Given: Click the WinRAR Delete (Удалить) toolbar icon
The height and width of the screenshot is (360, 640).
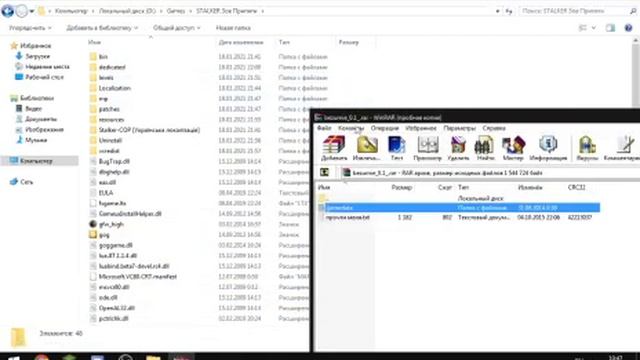Looking at the screenshot, I should [x=458, y=148].
